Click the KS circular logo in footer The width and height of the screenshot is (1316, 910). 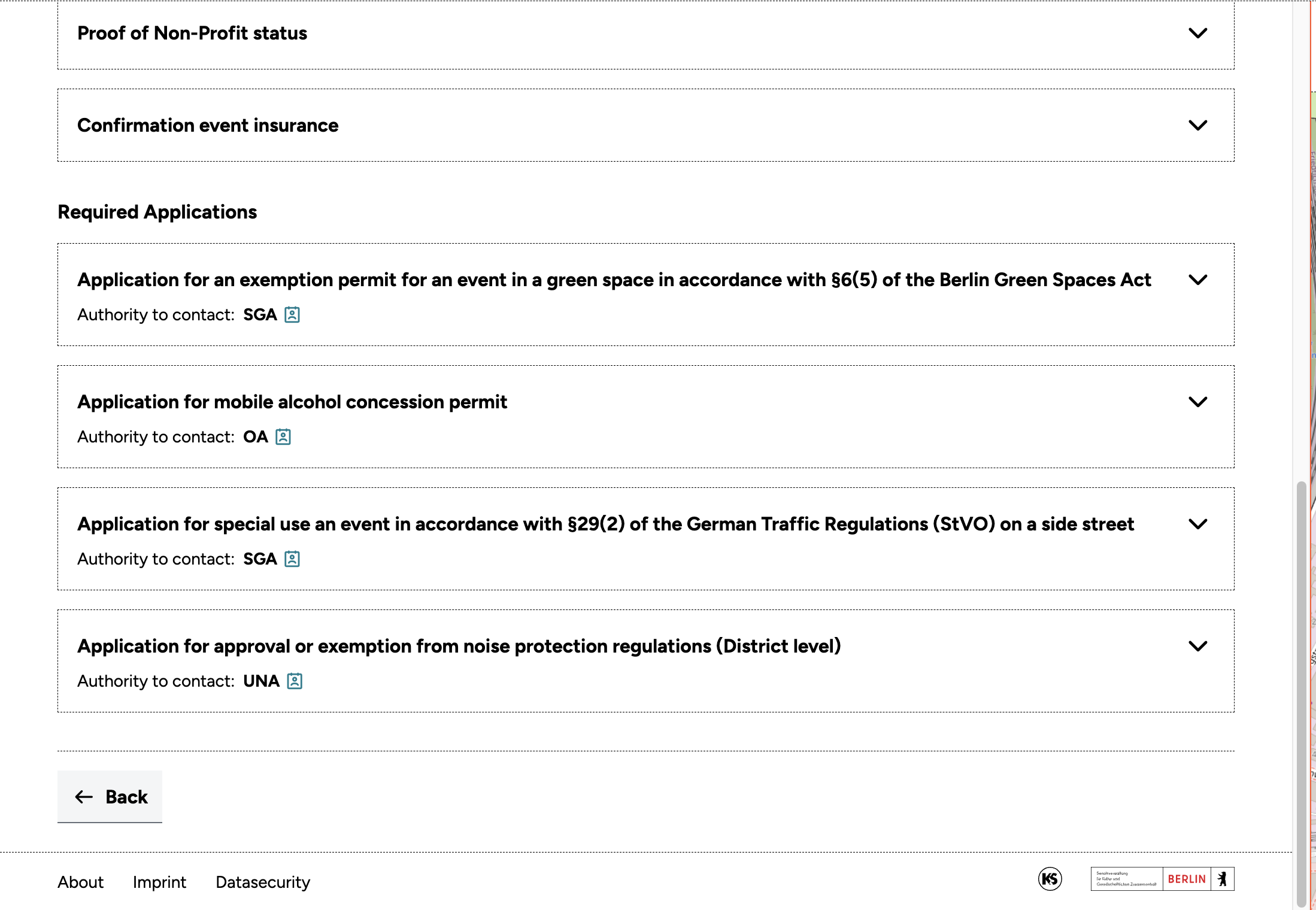pos(1050,879)
